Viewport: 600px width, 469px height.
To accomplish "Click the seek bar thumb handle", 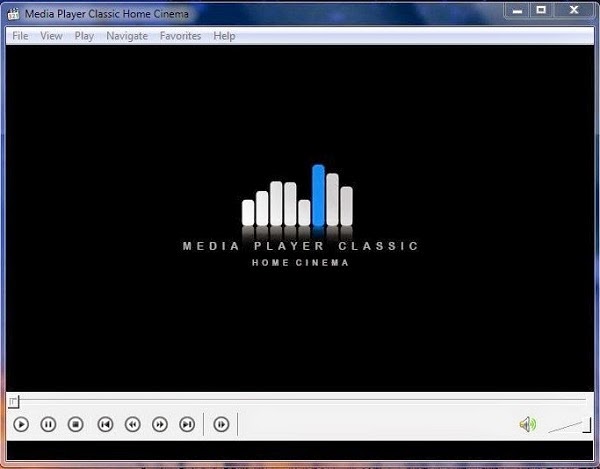I will click(x=13, y=402).
